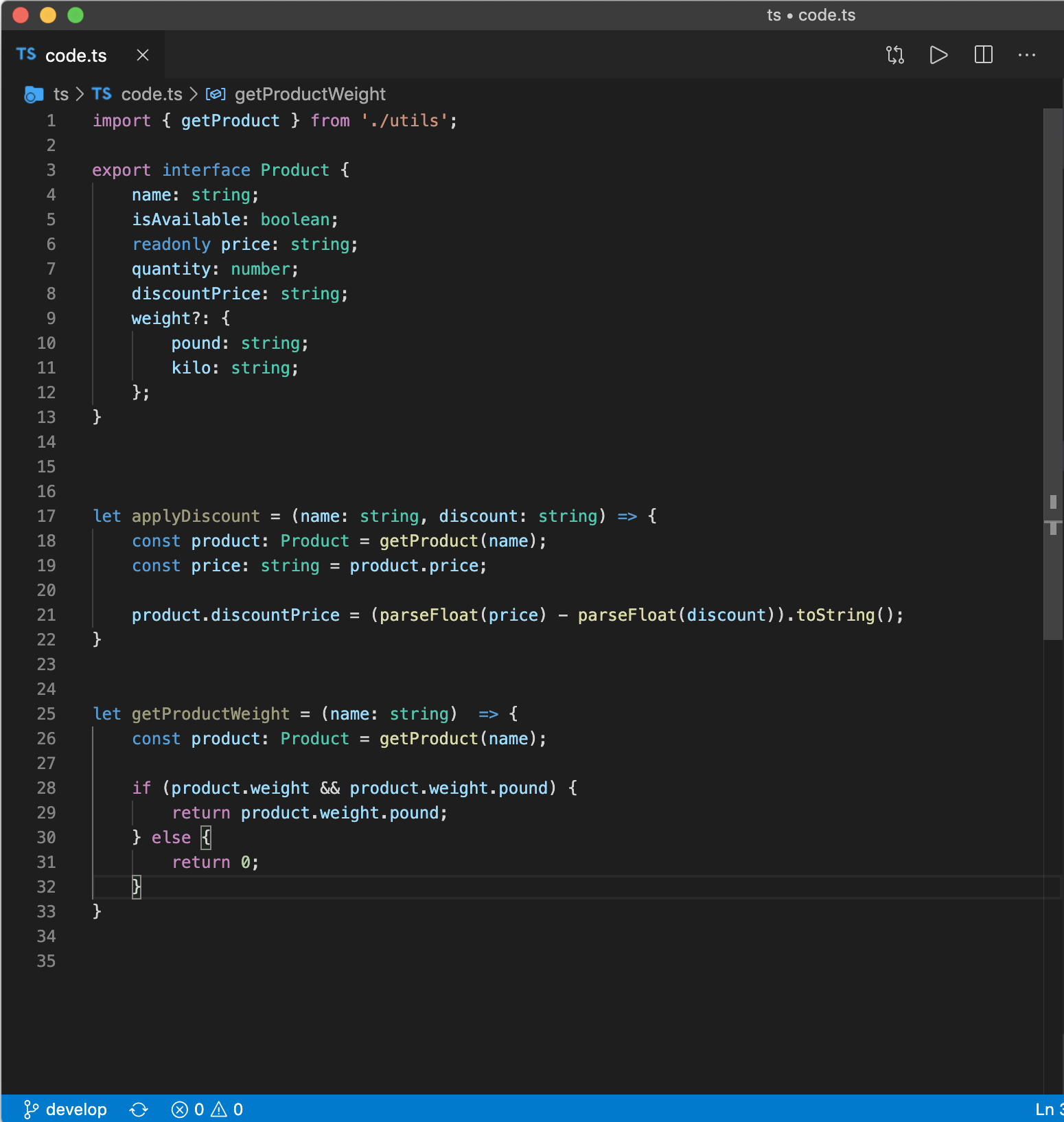This screenshot has height=1122, width=1064.
Task: Click the vertical scrollbar thumb
Action: [x=1053, y=374]
